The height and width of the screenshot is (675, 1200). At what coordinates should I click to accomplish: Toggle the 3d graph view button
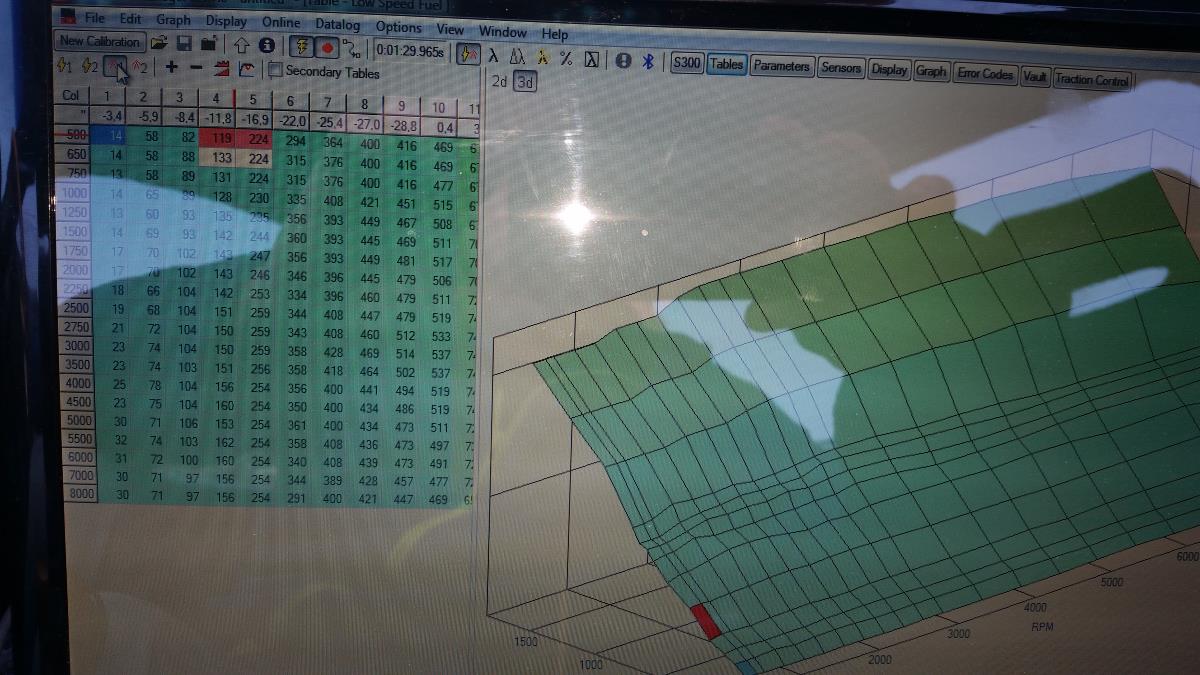(524, 82)
